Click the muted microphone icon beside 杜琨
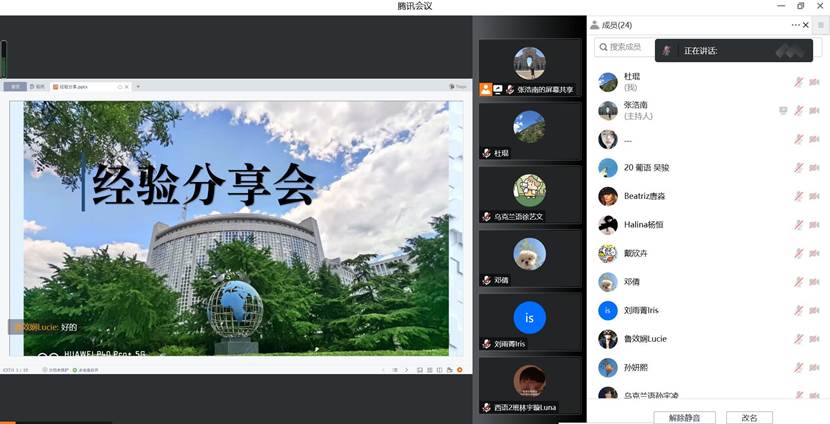Image resolution: width=830 pixels, height=424 pixels. coord(798,82)
